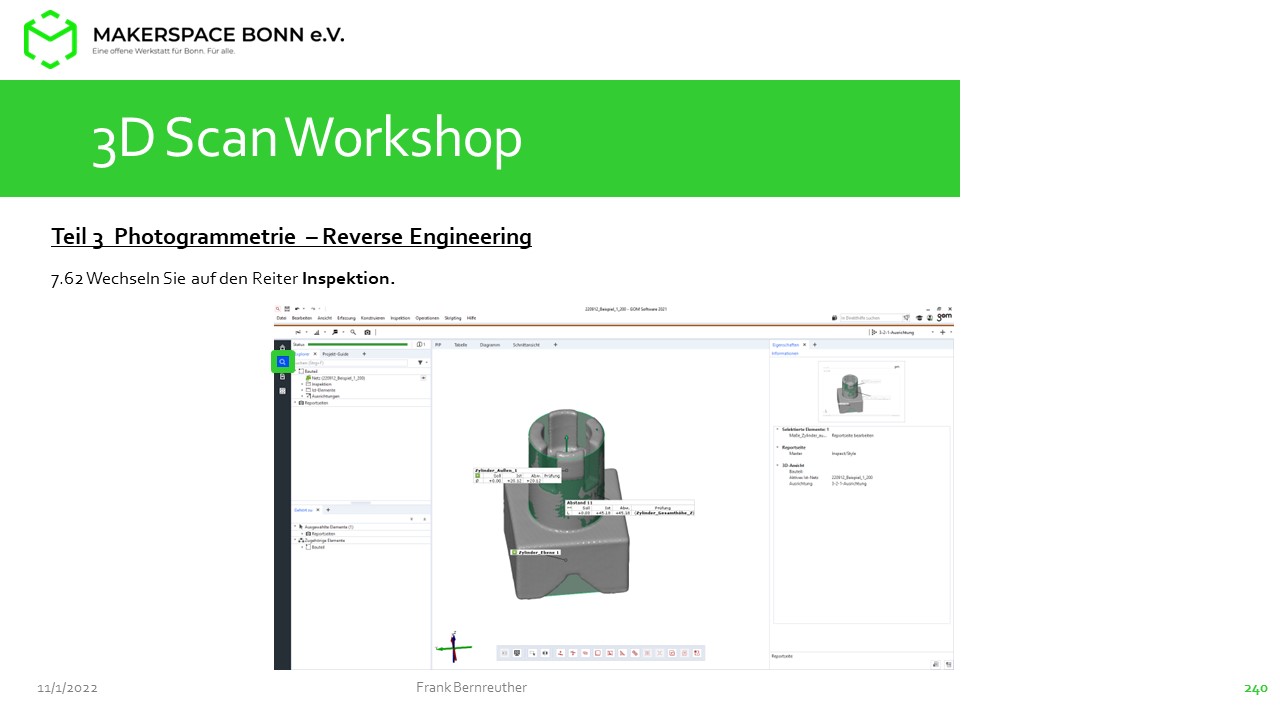Viewport: 1280px width, 720px height.
Task: Collapse the 3D-Ansicht properties section
Action: (777, 465)
